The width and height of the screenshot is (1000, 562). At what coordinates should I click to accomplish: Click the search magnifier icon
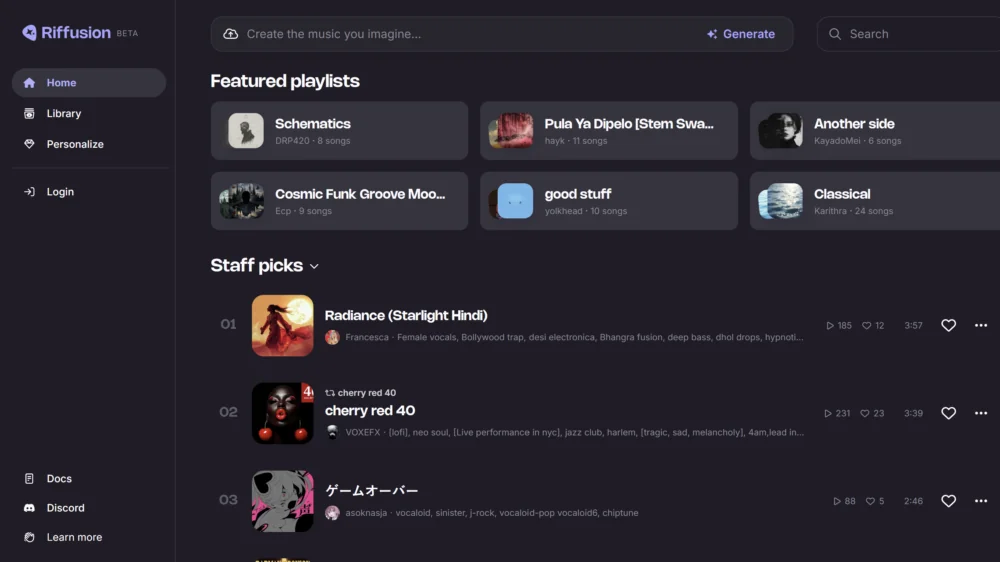[x=834, y=34]
